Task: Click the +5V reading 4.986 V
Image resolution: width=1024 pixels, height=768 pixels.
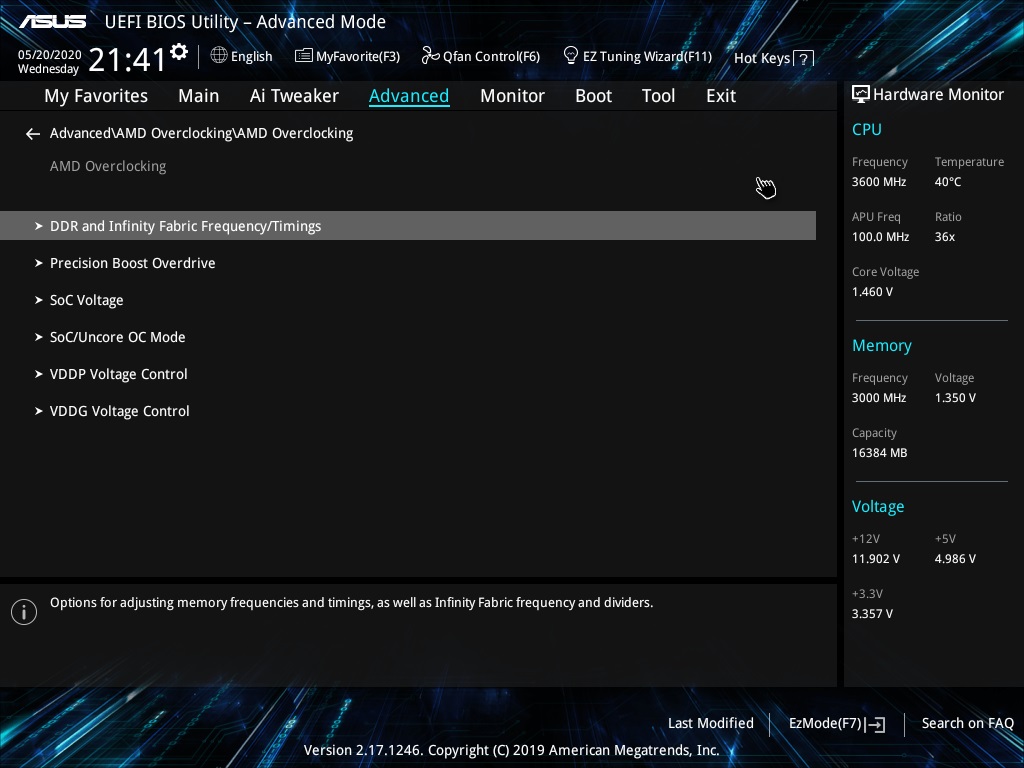Action: 955,559
